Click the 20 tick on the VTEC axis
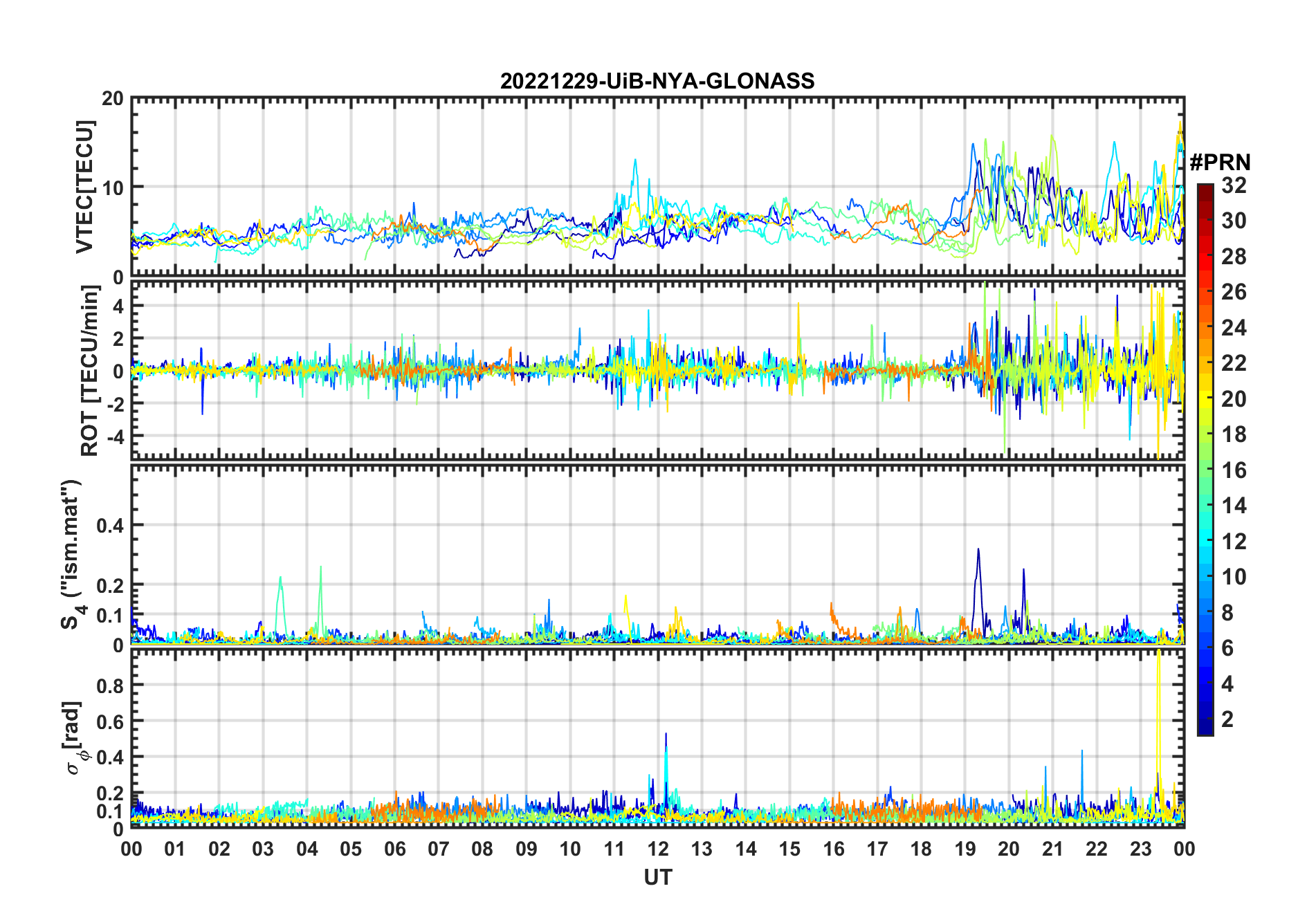Screen dimensions: 1316x920 (x=113, y=98)
